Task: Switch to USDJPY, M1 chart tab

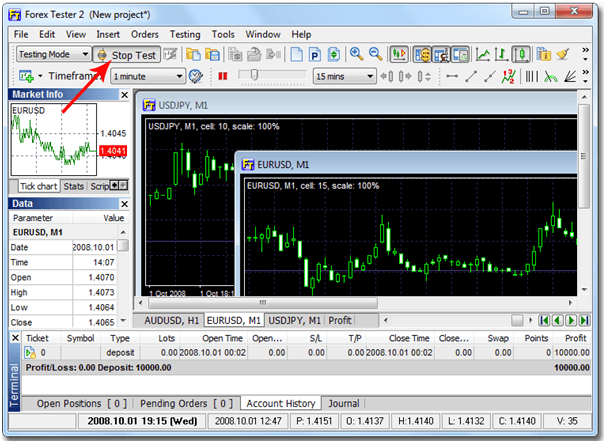Action: [x=294, y=320]
